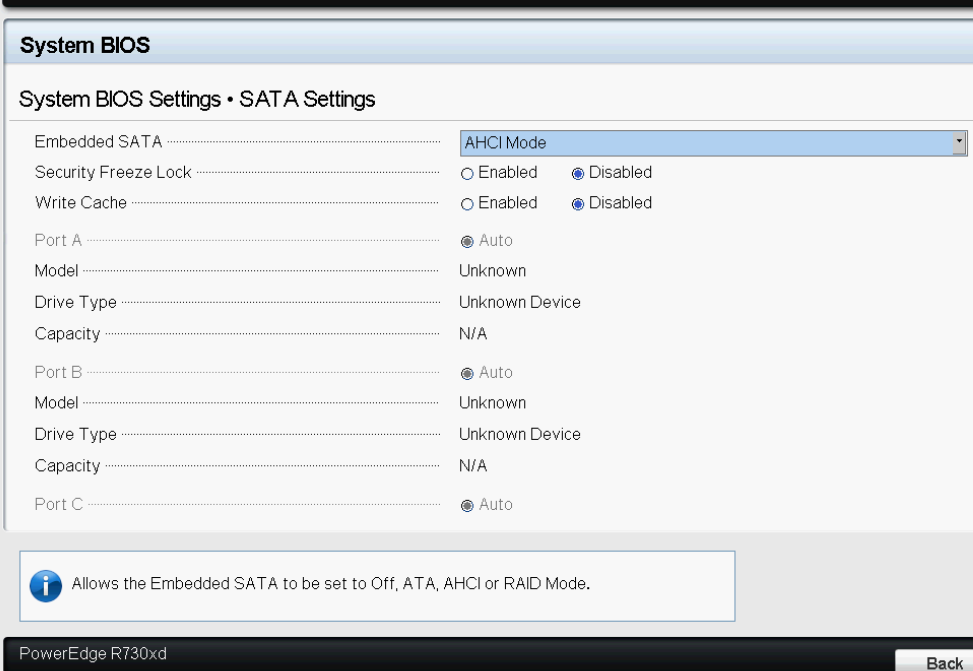
Task: Click Port B Capacity N/A value
Action: coord(473,465)
